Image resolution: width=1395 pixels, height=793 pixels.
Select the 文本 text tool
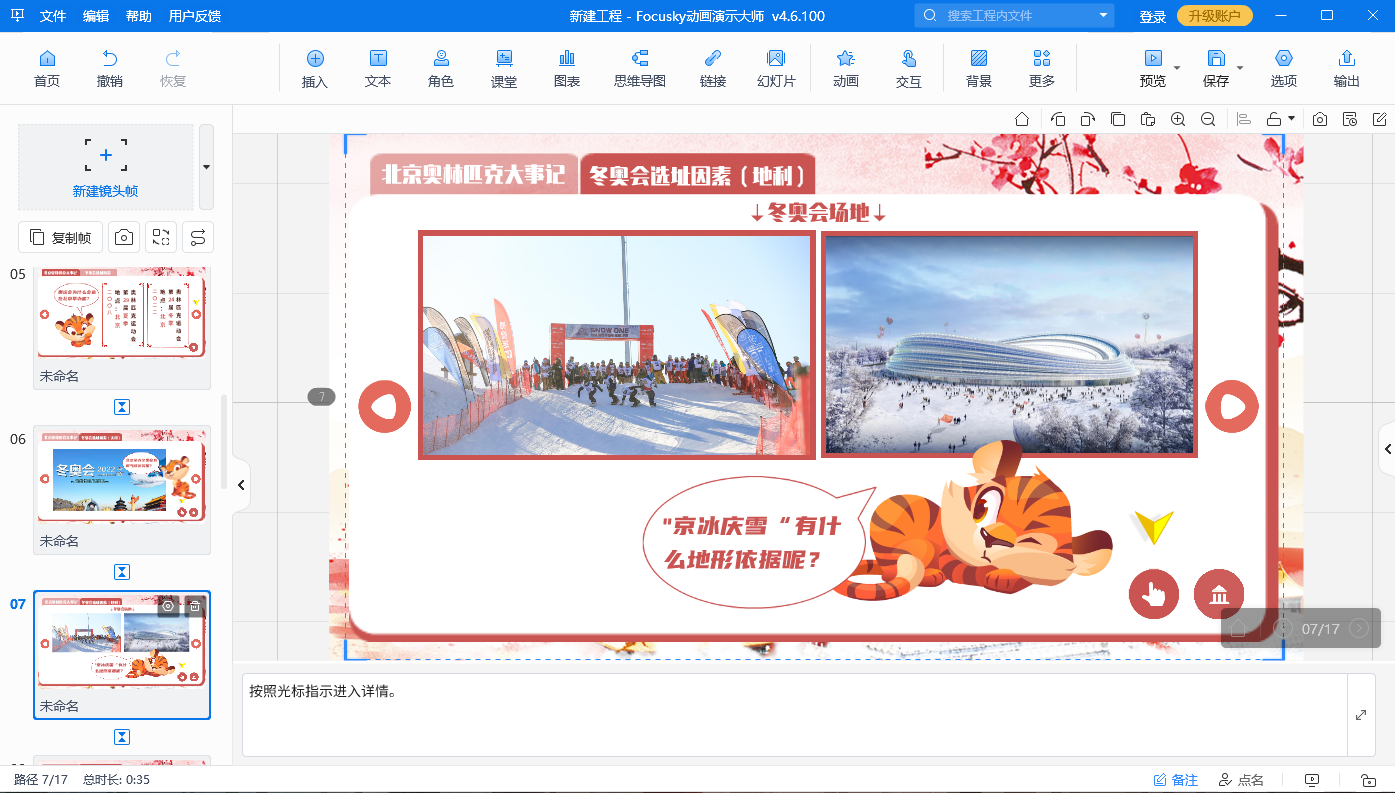pos(378,69)
